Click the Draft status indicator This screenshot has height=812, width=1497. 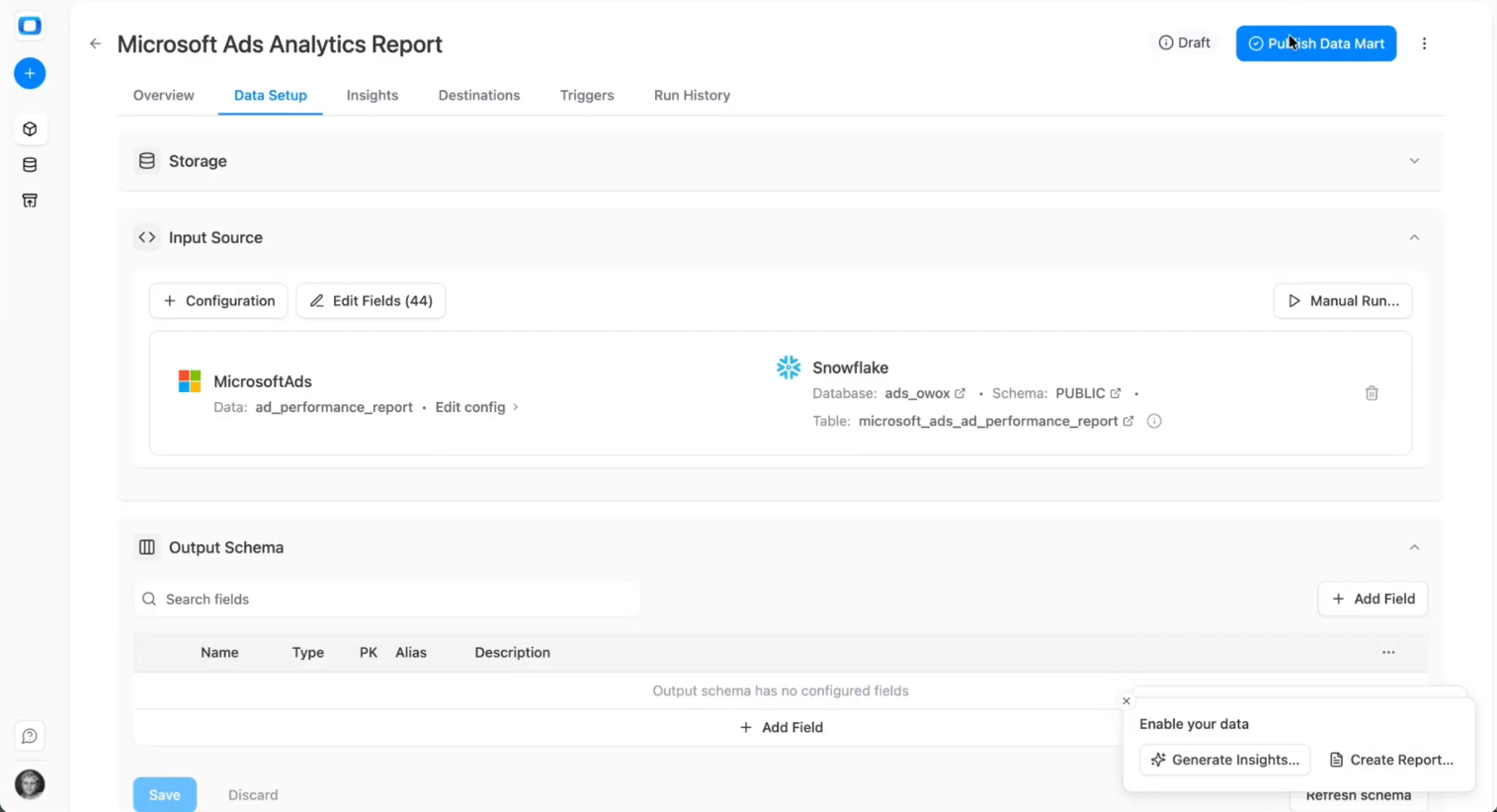coord(1184,42)
